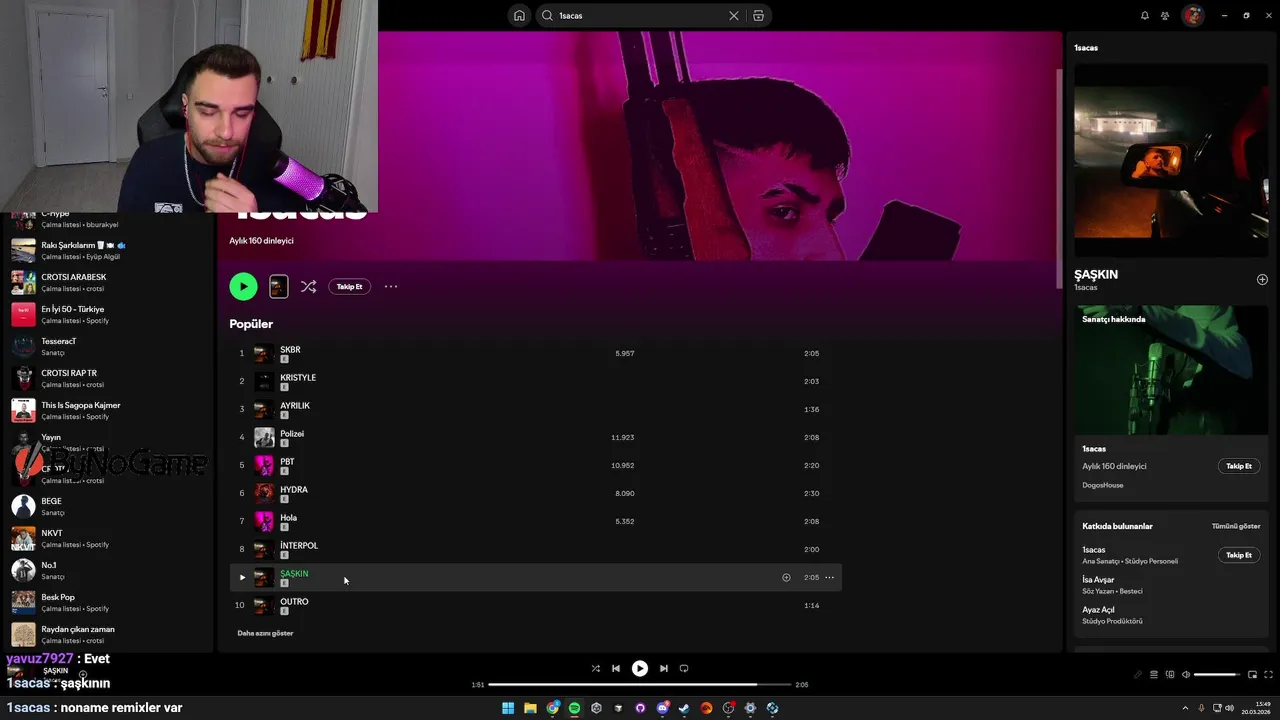
Task: Open the lyrics microphone icon in player bar
Action: coord(1137,675)
